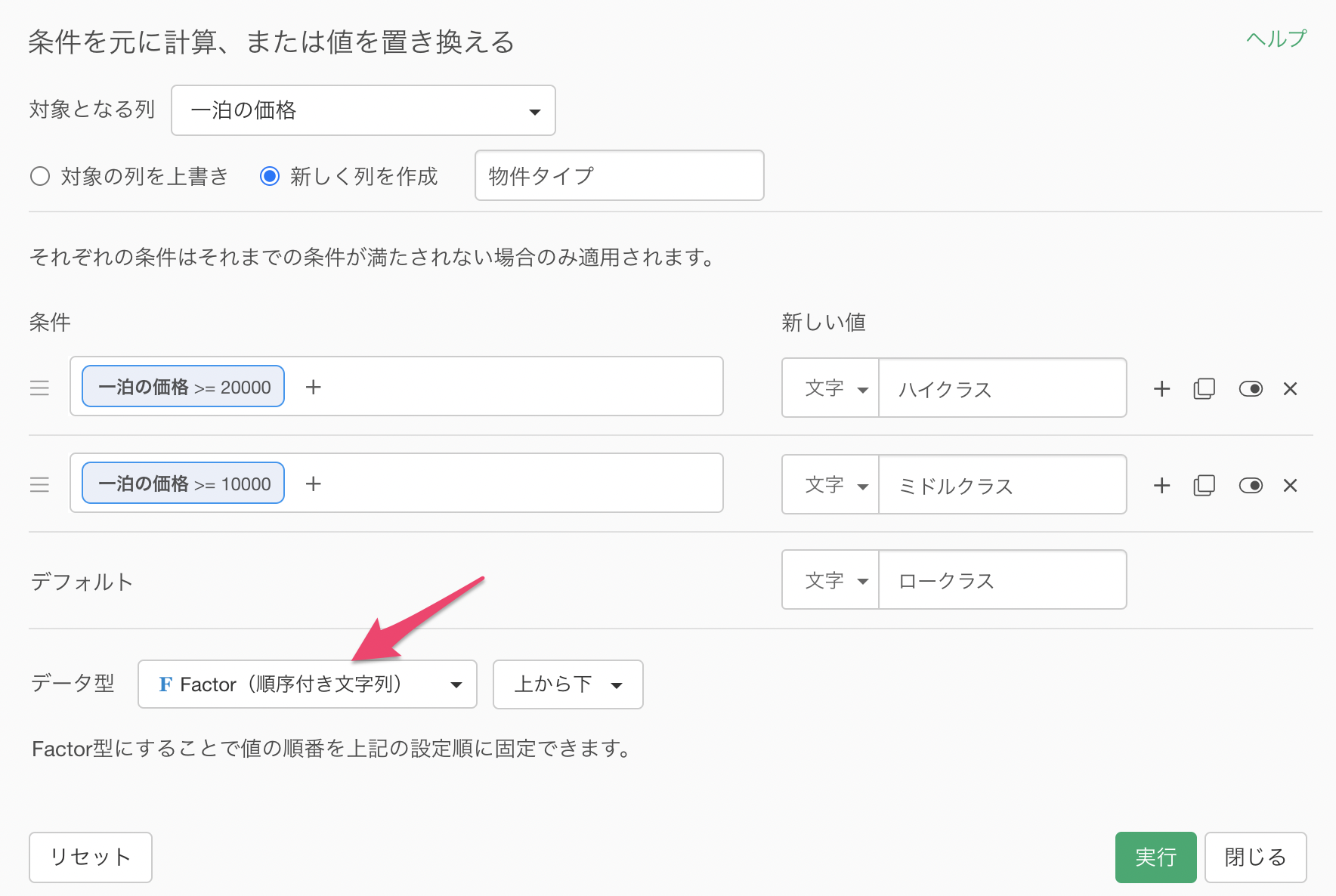Click the 物件タイプ new column name field
Image resolution: width=1336 pixels, height=896 pixels.
[x=619, y=176]
